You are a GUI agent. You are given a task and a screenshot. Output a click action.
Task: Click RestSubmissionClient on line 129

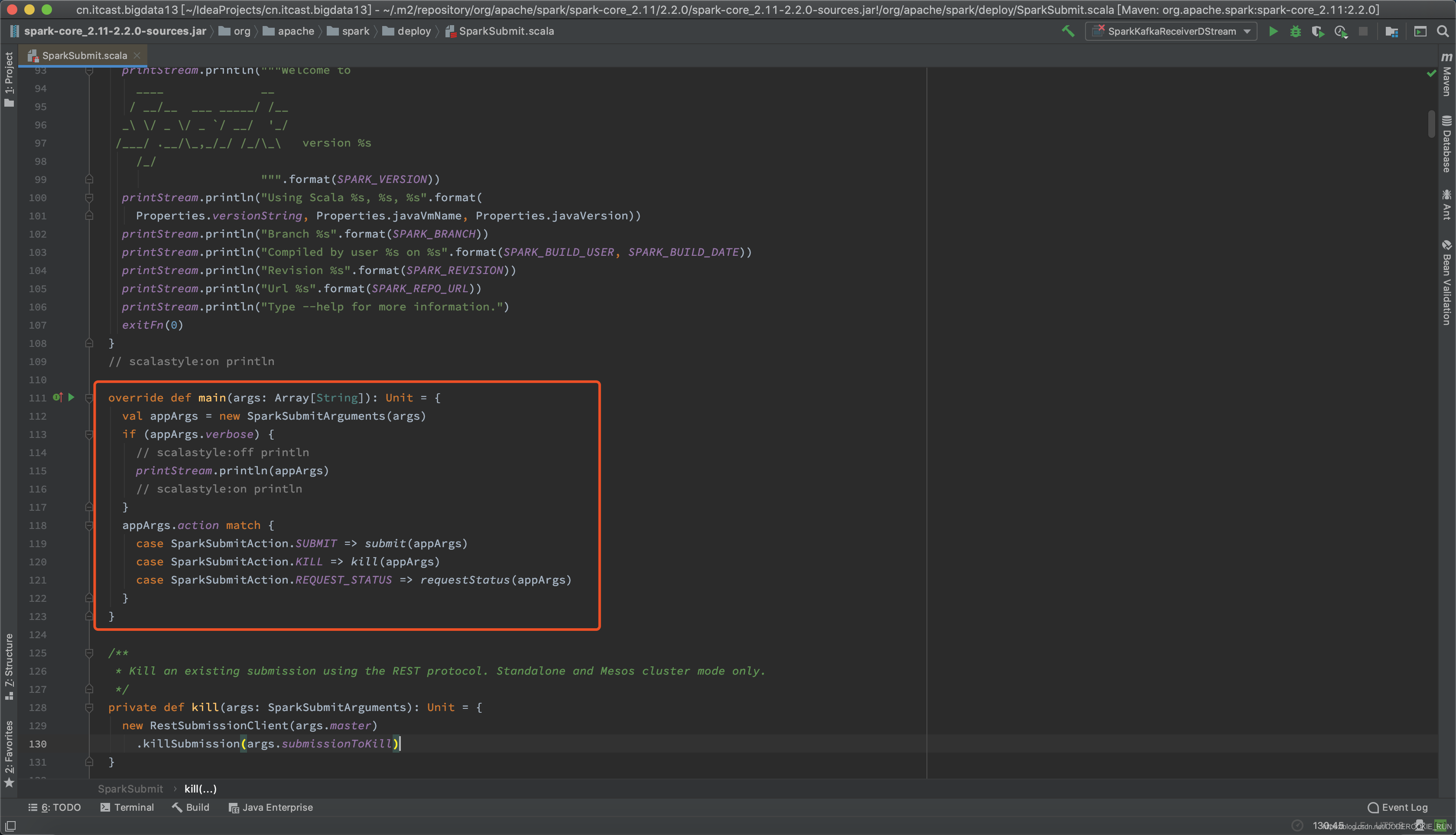(x=219, y=725)
